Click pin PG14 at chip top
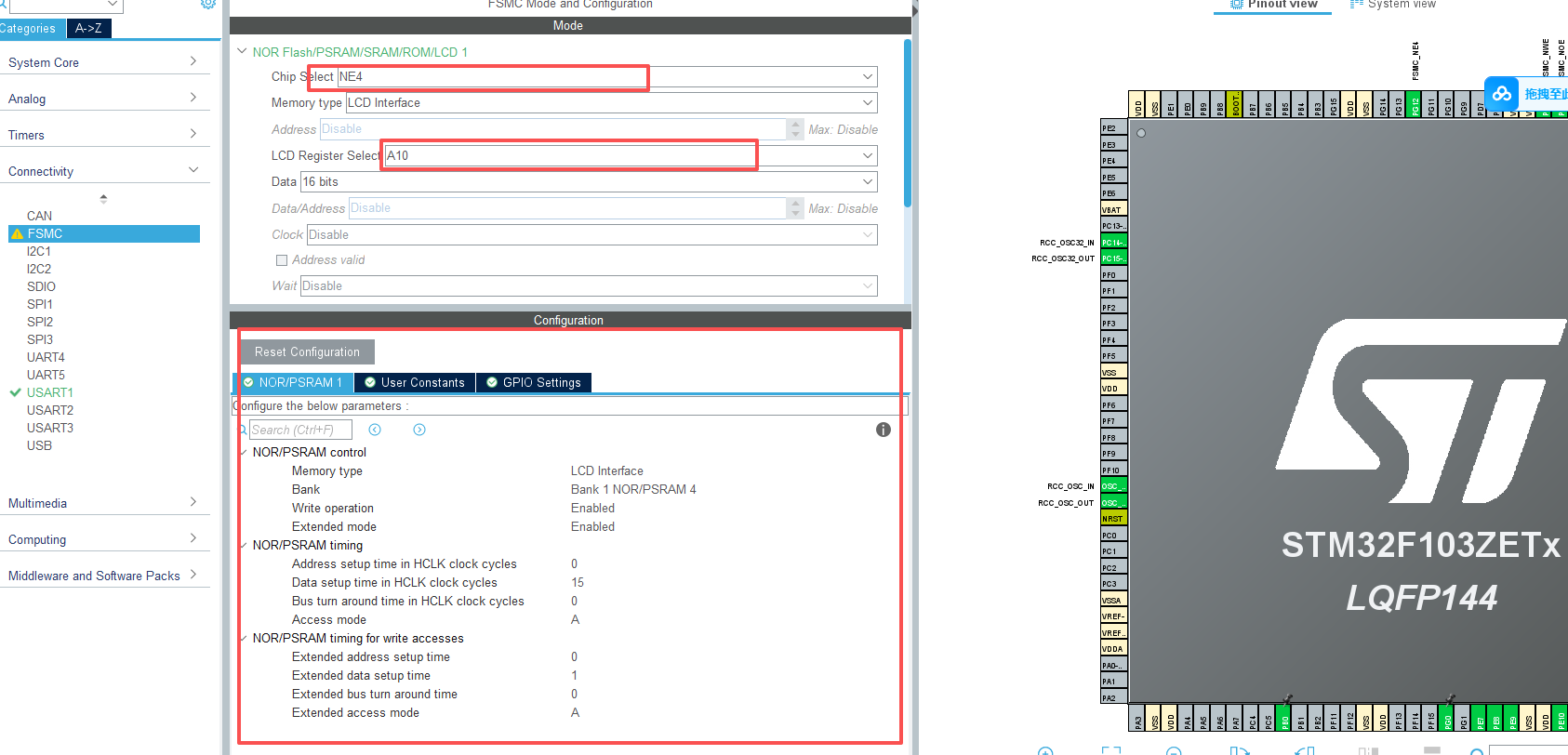This screenshot has height=755, width=1568. (x=1383, y=104)
